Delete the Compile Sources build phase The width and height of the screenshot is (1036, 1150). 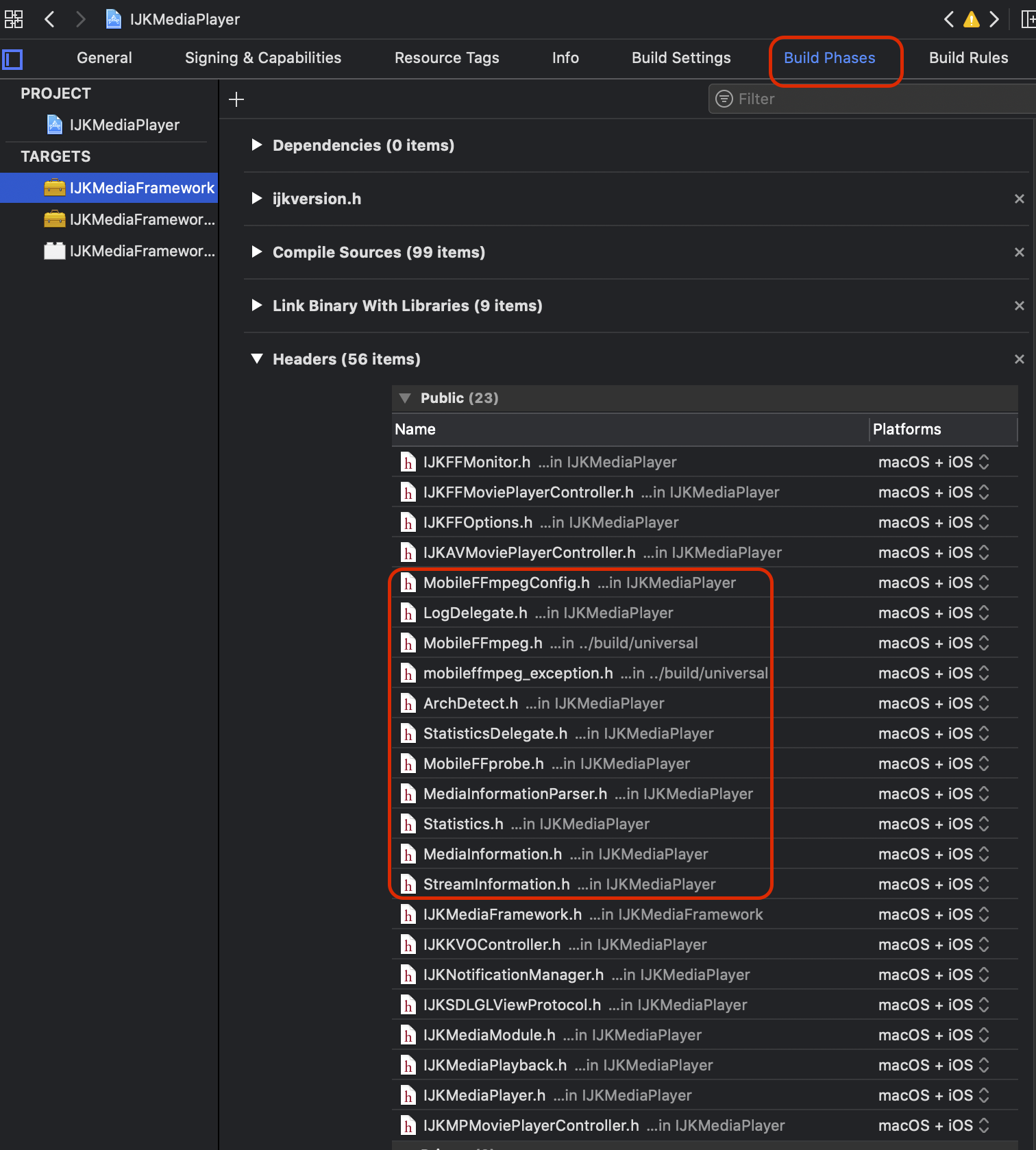(x=1020, y=252)
